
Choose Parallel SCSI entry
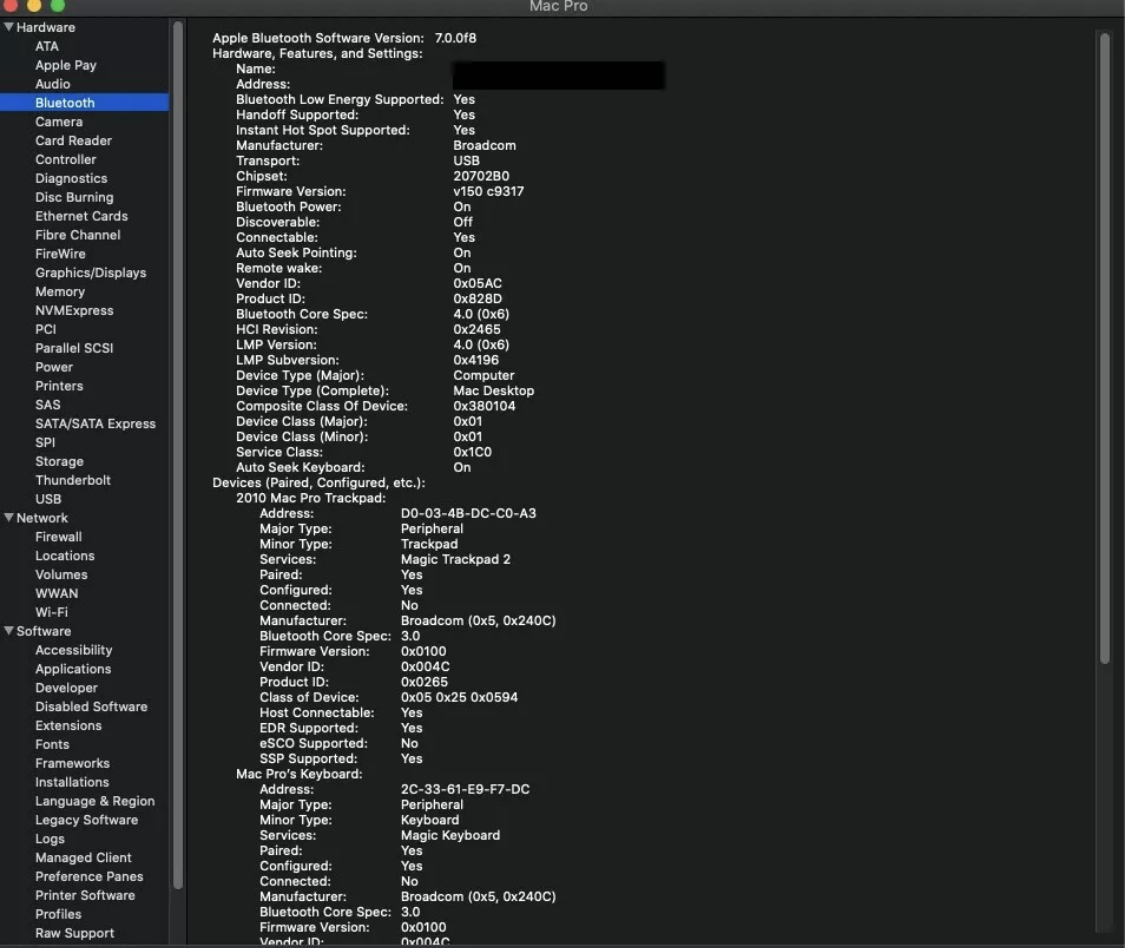tap(74, 348)
